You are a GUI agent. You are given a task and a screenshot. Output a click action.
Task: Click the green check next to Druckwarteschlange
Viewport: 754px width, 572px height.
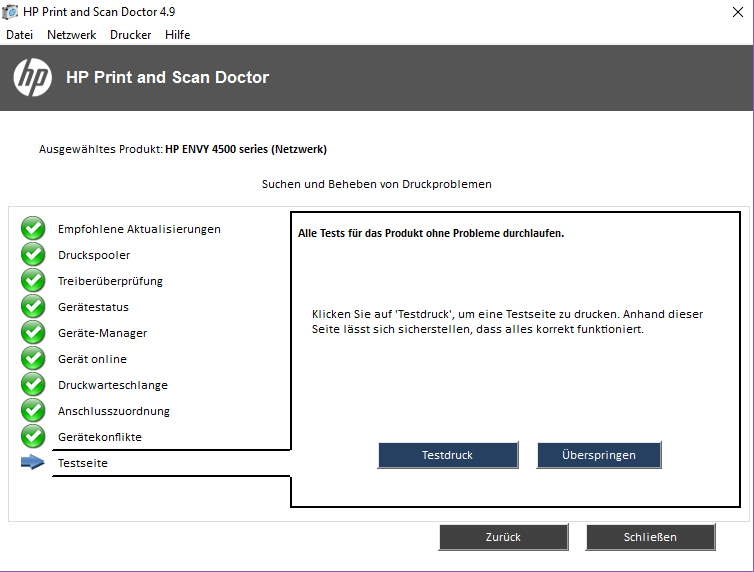click(33, 384)
